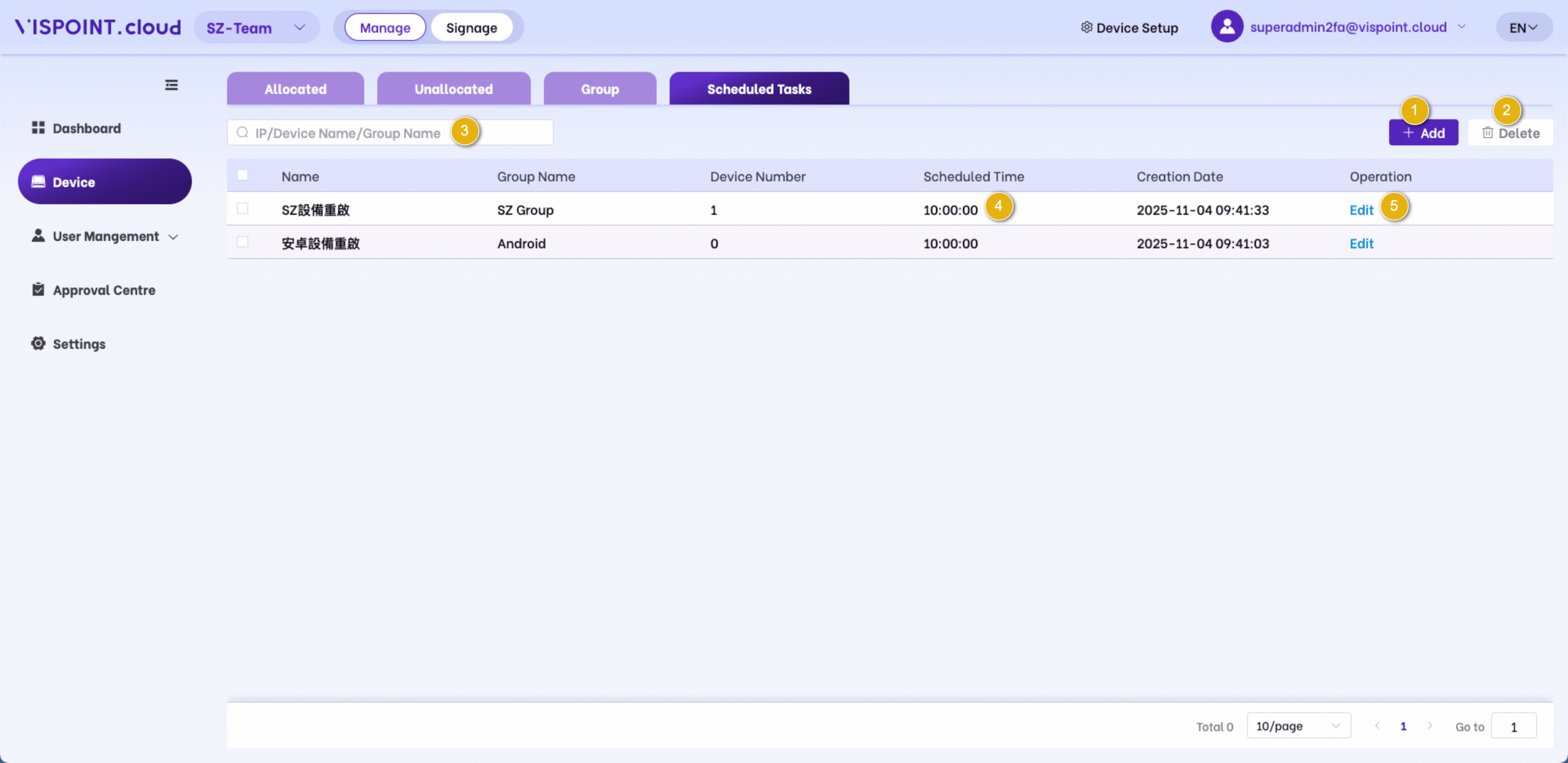
Task: Click the Add button
Action: (1423, 133)
